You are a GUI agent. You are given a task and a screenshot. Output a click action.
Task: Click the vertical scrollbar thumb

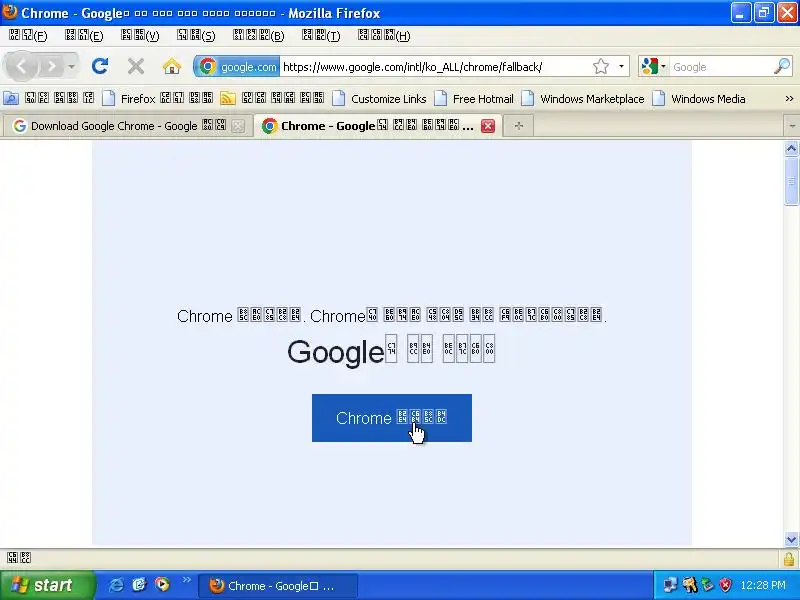point(791,181)
